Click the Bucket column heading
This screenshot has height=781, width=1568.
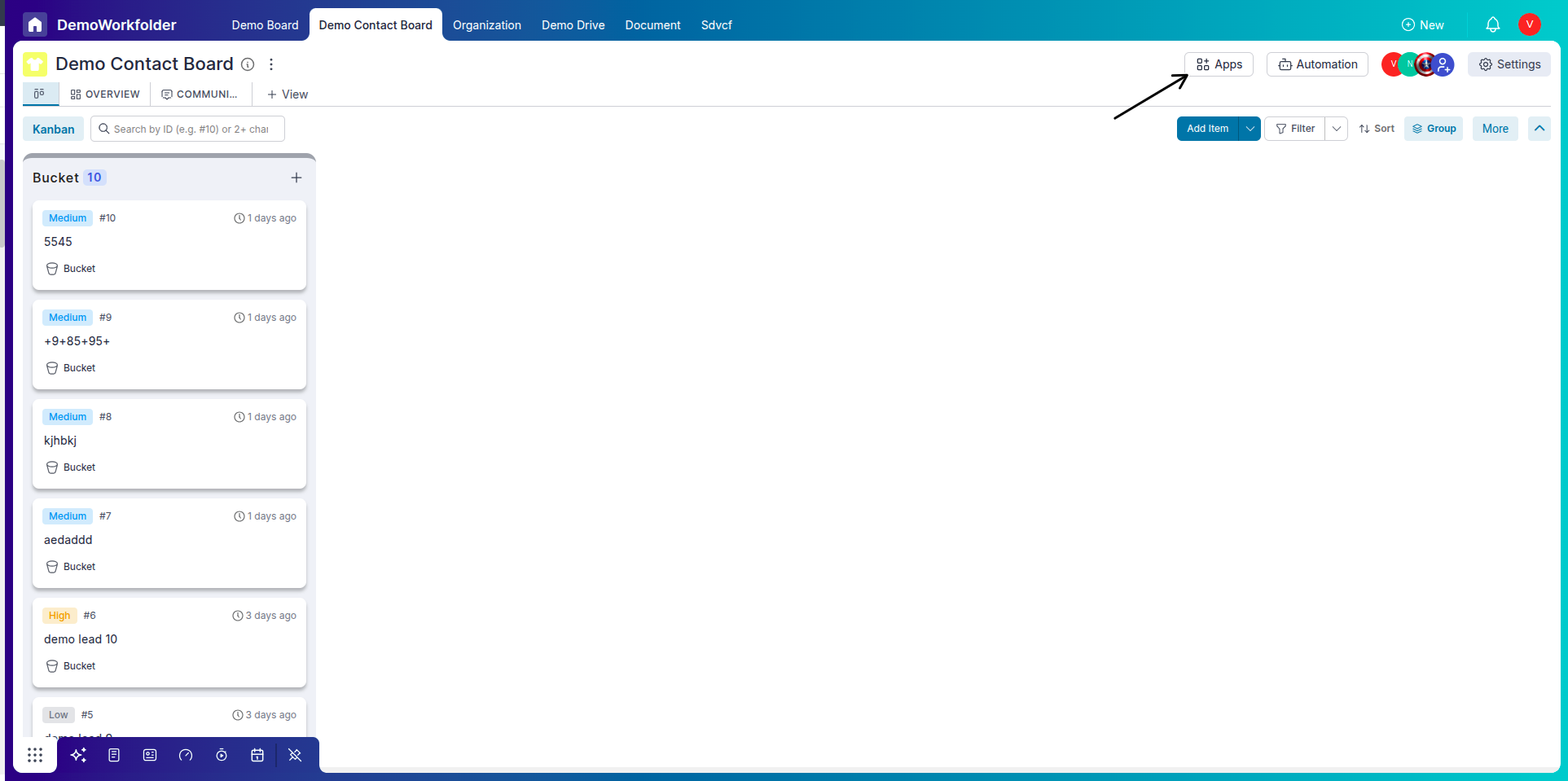point(55,178)
